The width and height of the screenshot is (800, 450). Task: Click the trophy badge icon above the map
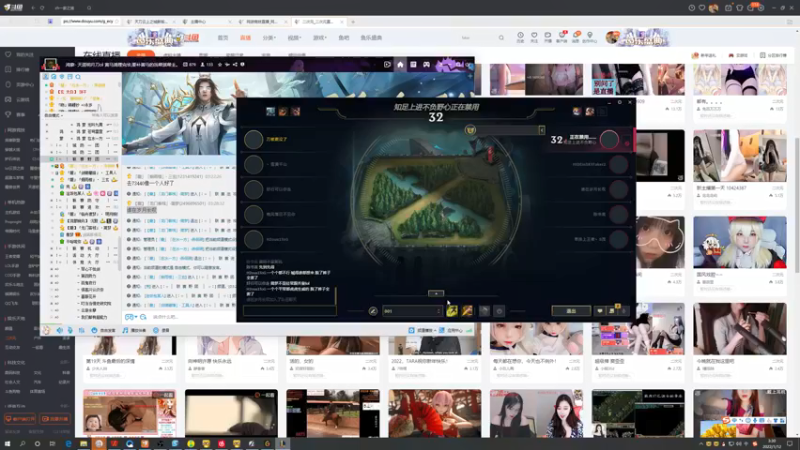(470, 130)
